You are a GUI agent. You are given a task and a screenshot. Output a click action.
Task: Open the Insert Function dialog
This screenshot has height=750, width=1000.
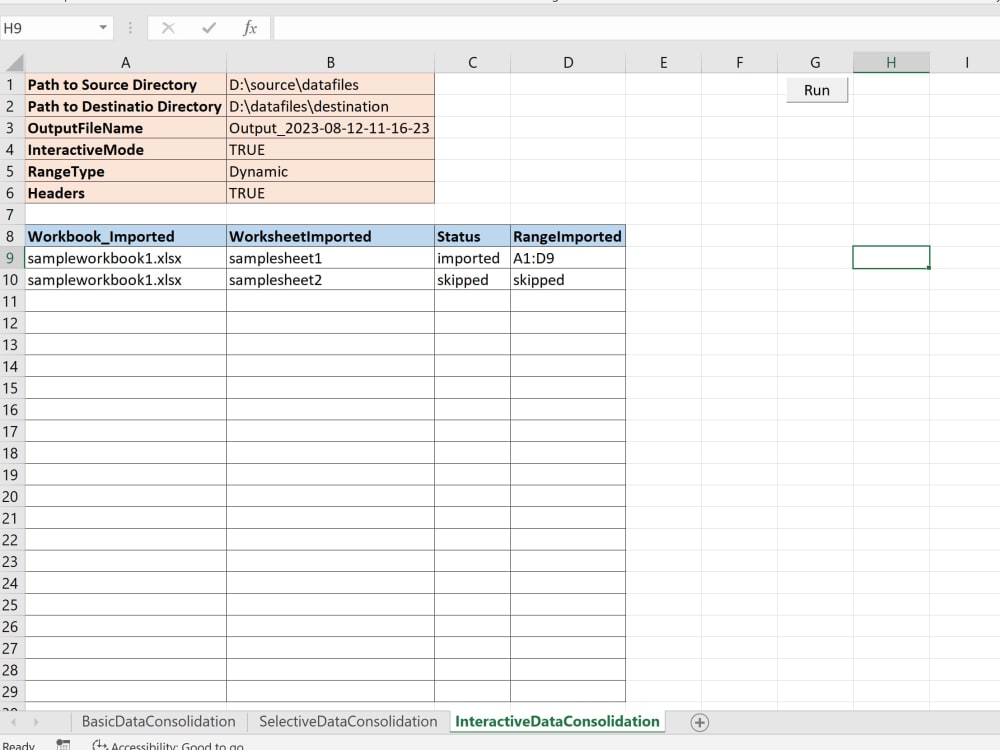tap(251, 27)
